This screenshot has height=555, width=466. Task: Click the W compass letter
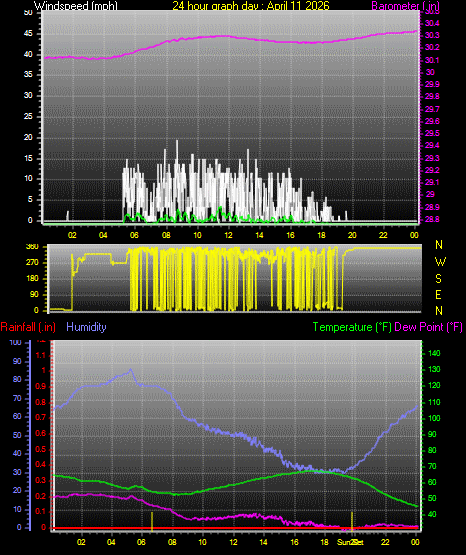click(x=440, y=262)
